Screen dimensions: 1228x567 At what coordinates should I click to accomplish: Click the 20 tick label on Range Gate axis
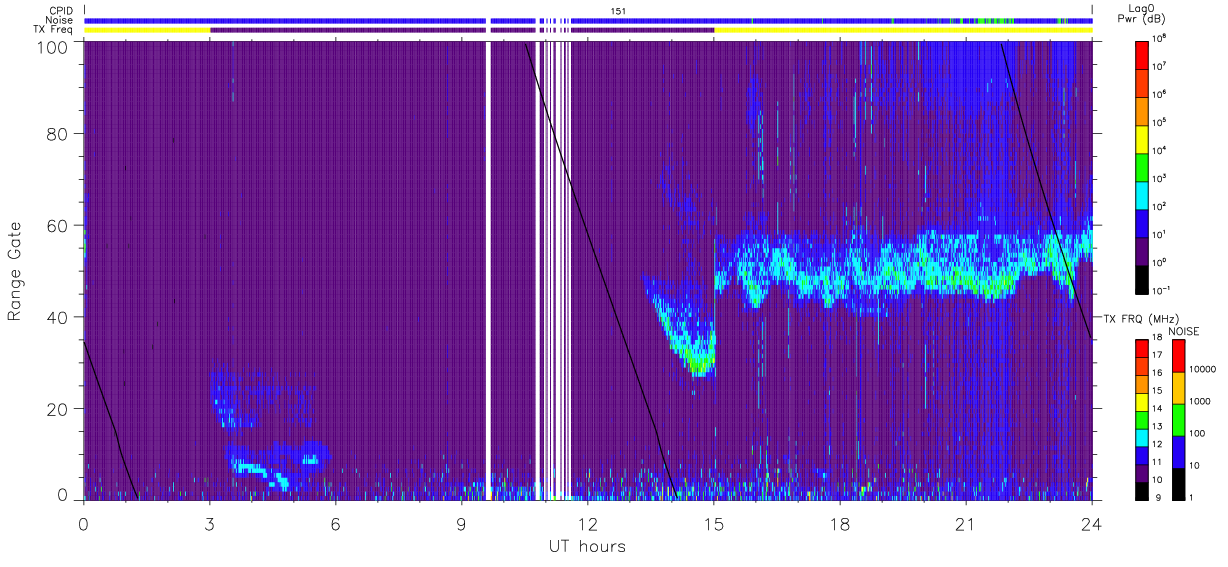[57, 409]
